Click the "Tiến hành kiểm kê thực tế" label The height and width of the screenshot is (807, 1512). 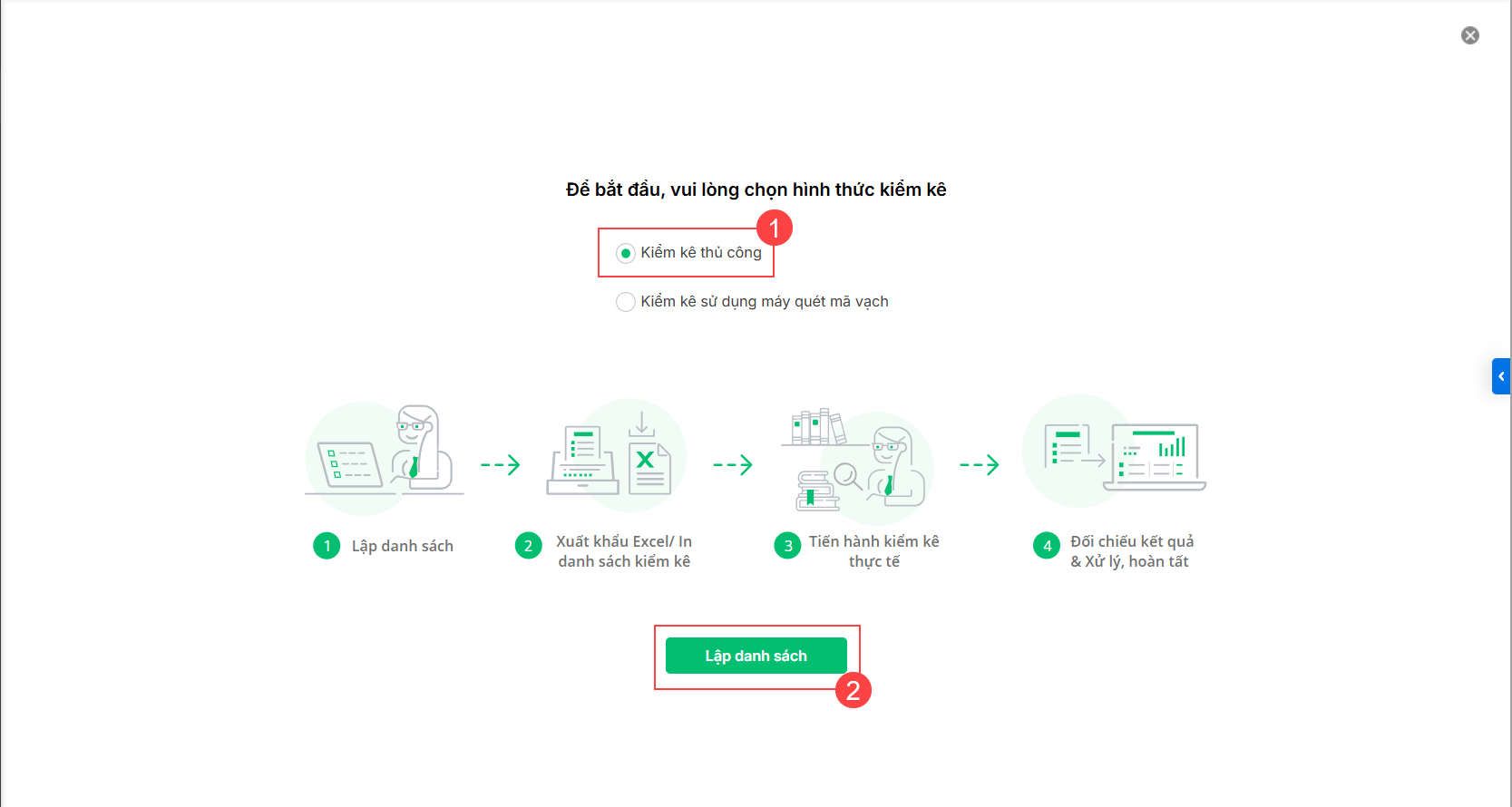(873, 551)
